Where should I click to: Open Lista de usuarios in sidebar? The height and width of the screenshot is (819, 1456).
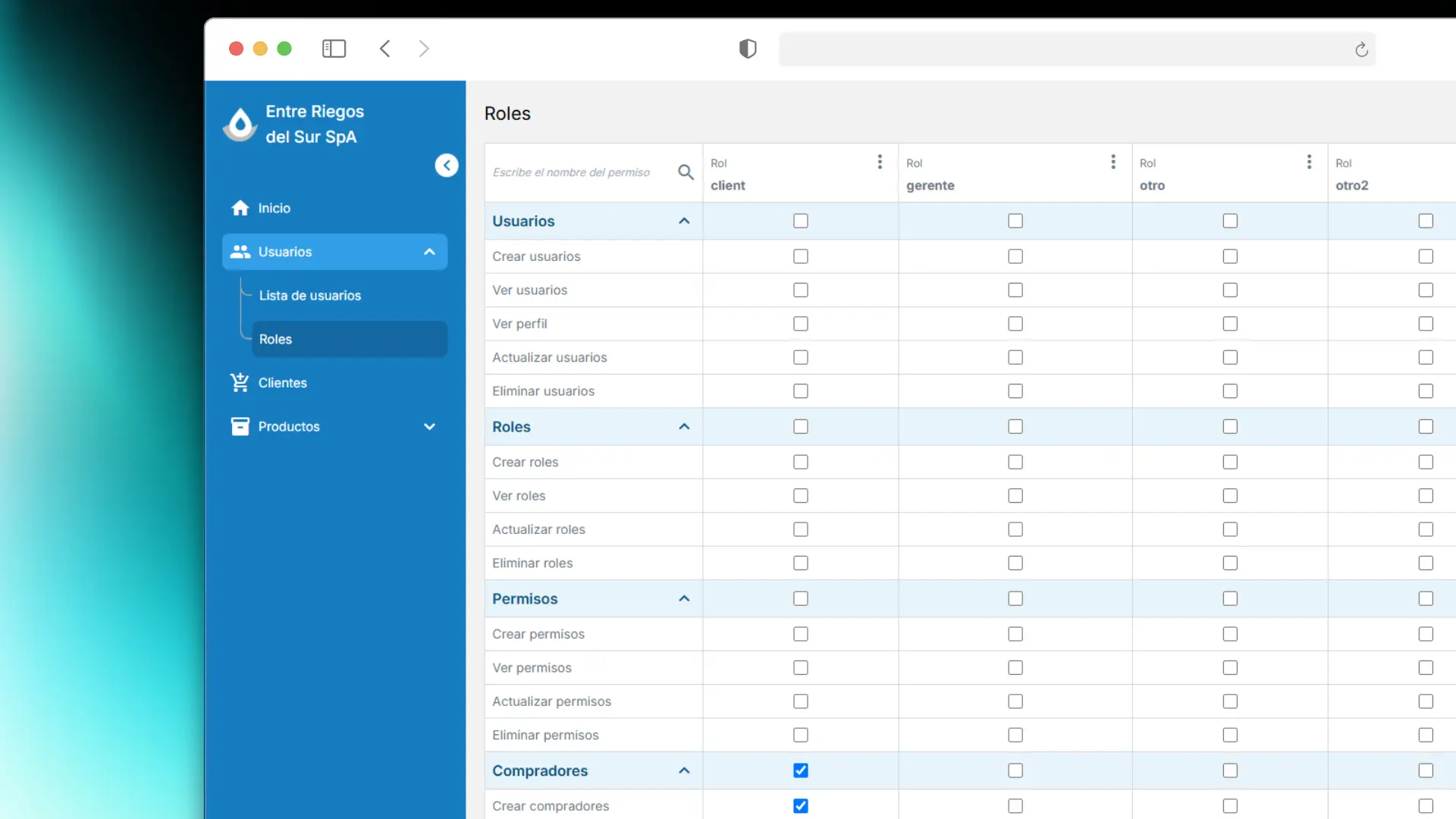pos(310,296)
